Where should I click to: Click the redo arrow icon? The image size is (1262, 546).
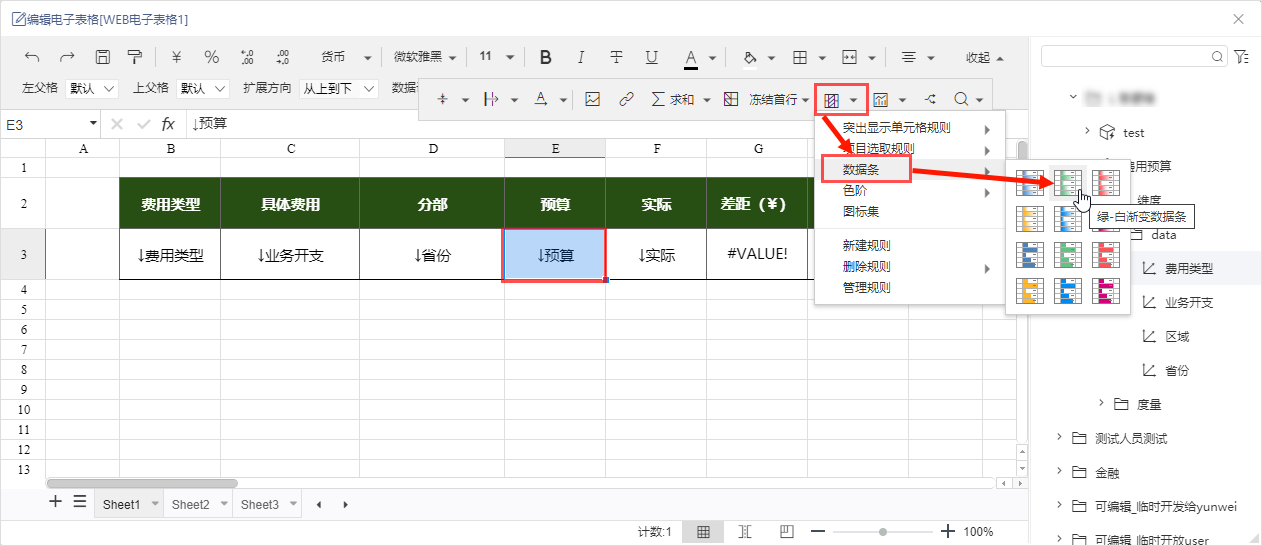(x=67, y=57)
